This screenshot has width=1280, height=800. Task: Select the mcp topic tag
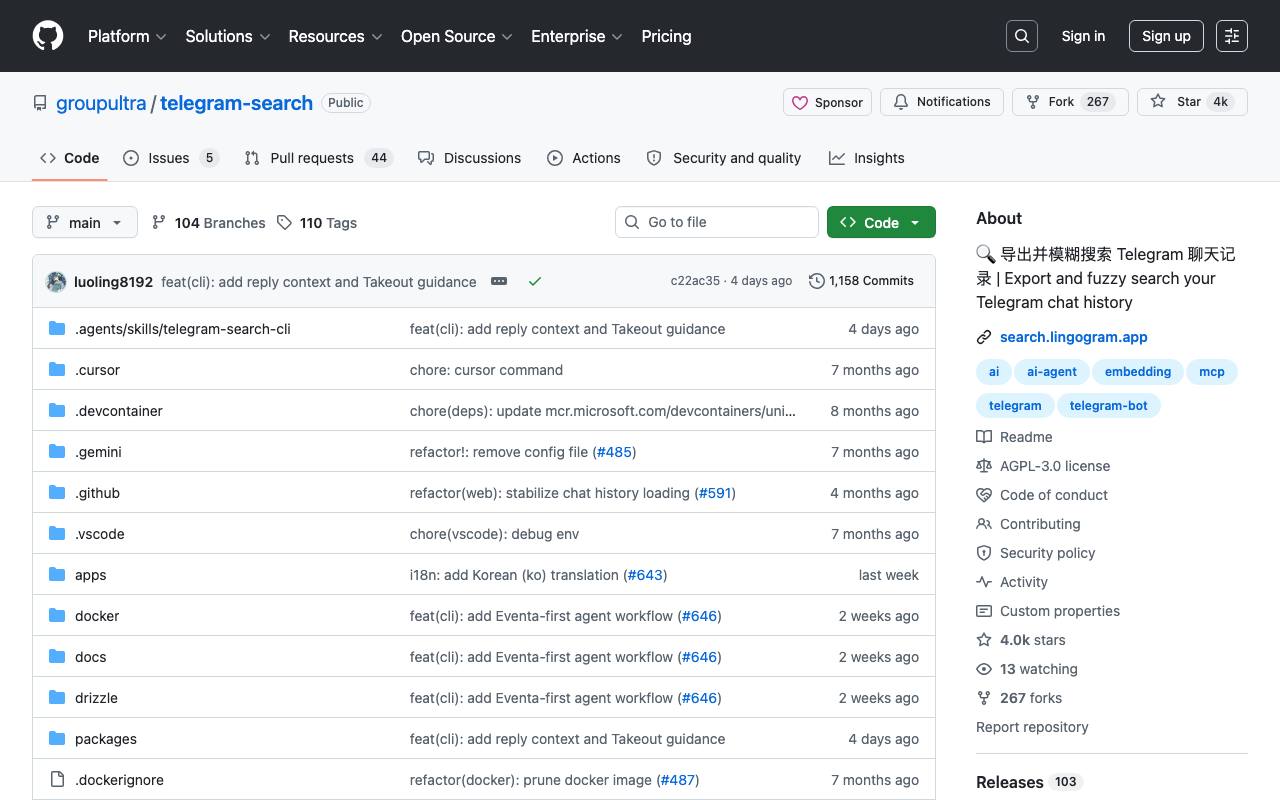click(1212, 371)
